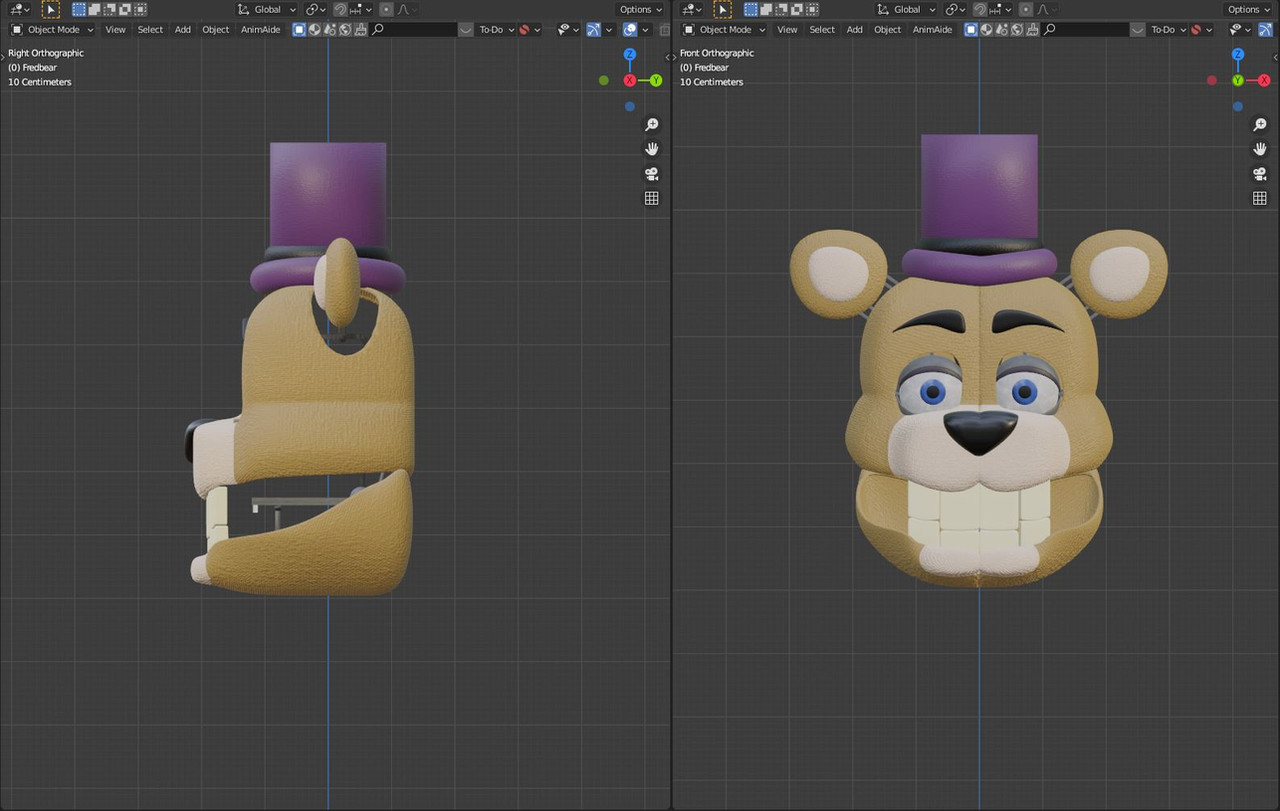Choose intersect selection mode in front viewport
Screen dimensions: 1280x811
coord(812,9)
